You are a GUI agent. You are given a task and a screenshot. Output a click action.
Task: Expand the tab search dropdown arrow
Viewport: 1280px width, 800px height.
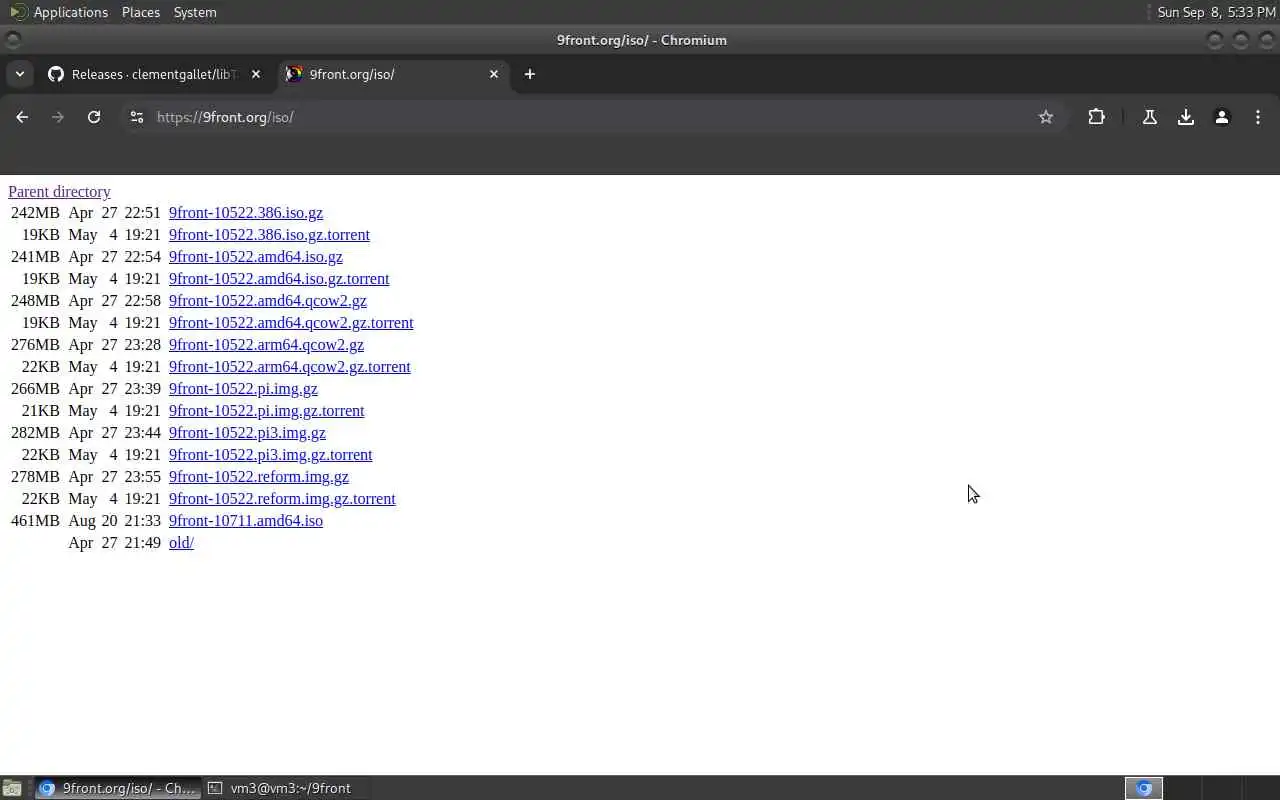19,74
